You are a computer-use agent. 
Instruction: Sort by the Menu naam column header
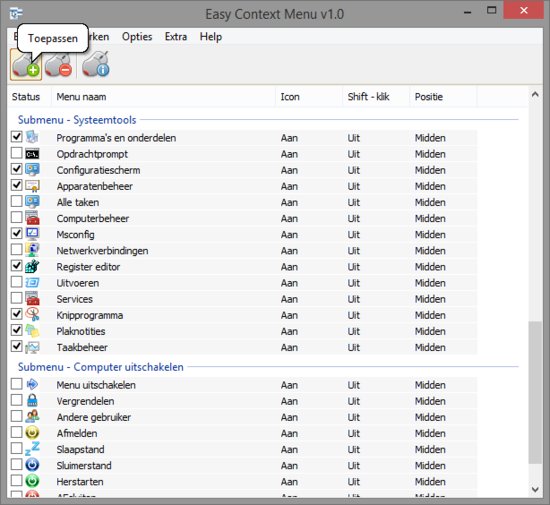163,97
